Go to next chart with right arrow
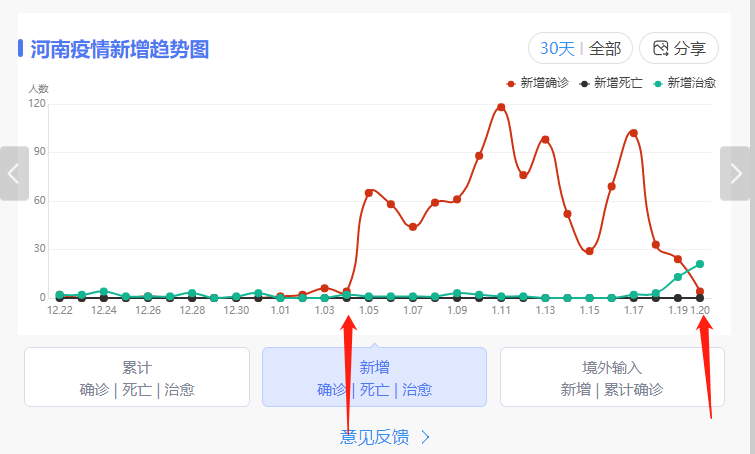Screen dimensions: 755x454 [736, 173]
